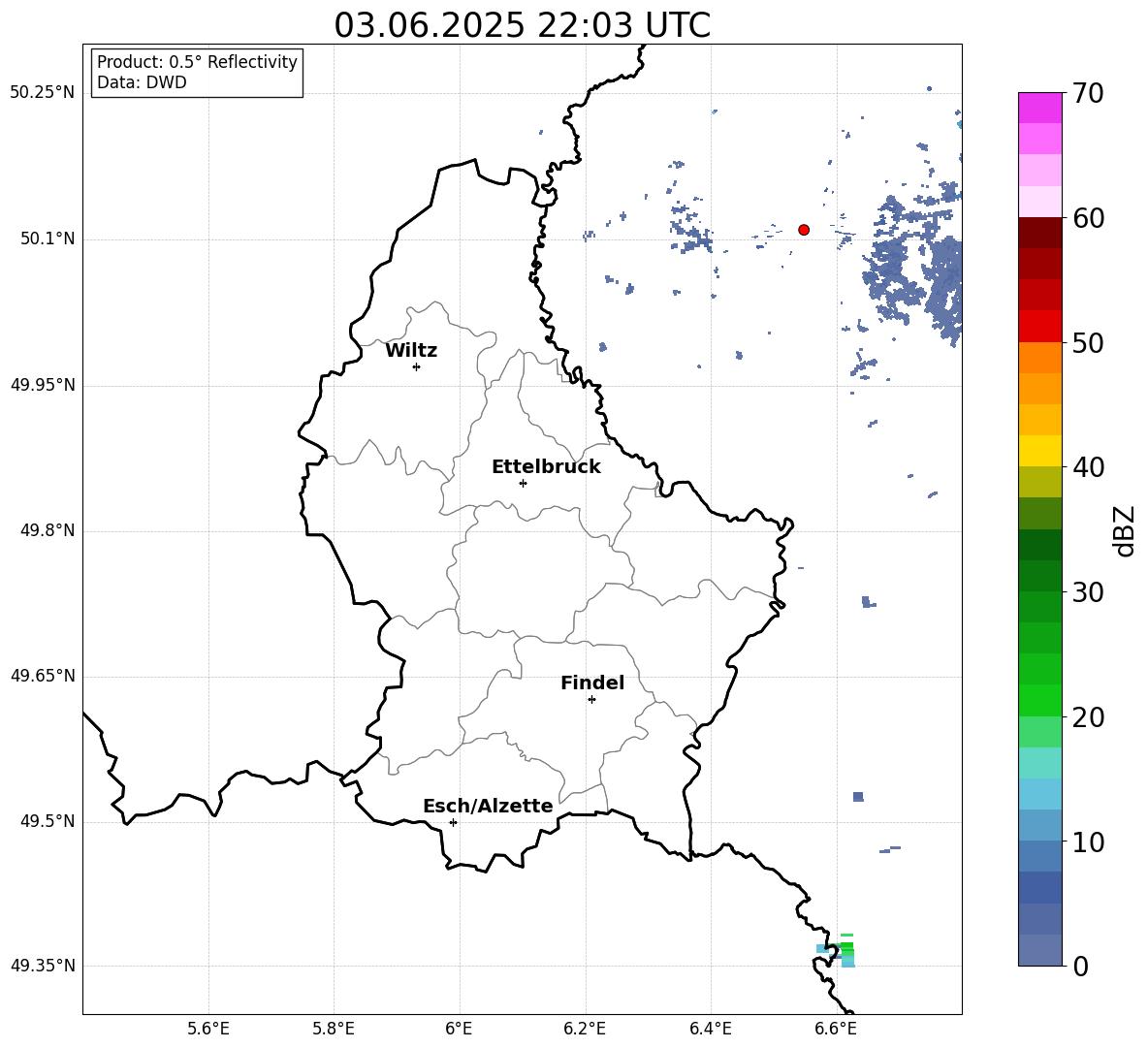The height and width of the screenshot is (1048, 1148).
Task: Click the 70 colorbar tick label
Action: tap(1088, 93)
